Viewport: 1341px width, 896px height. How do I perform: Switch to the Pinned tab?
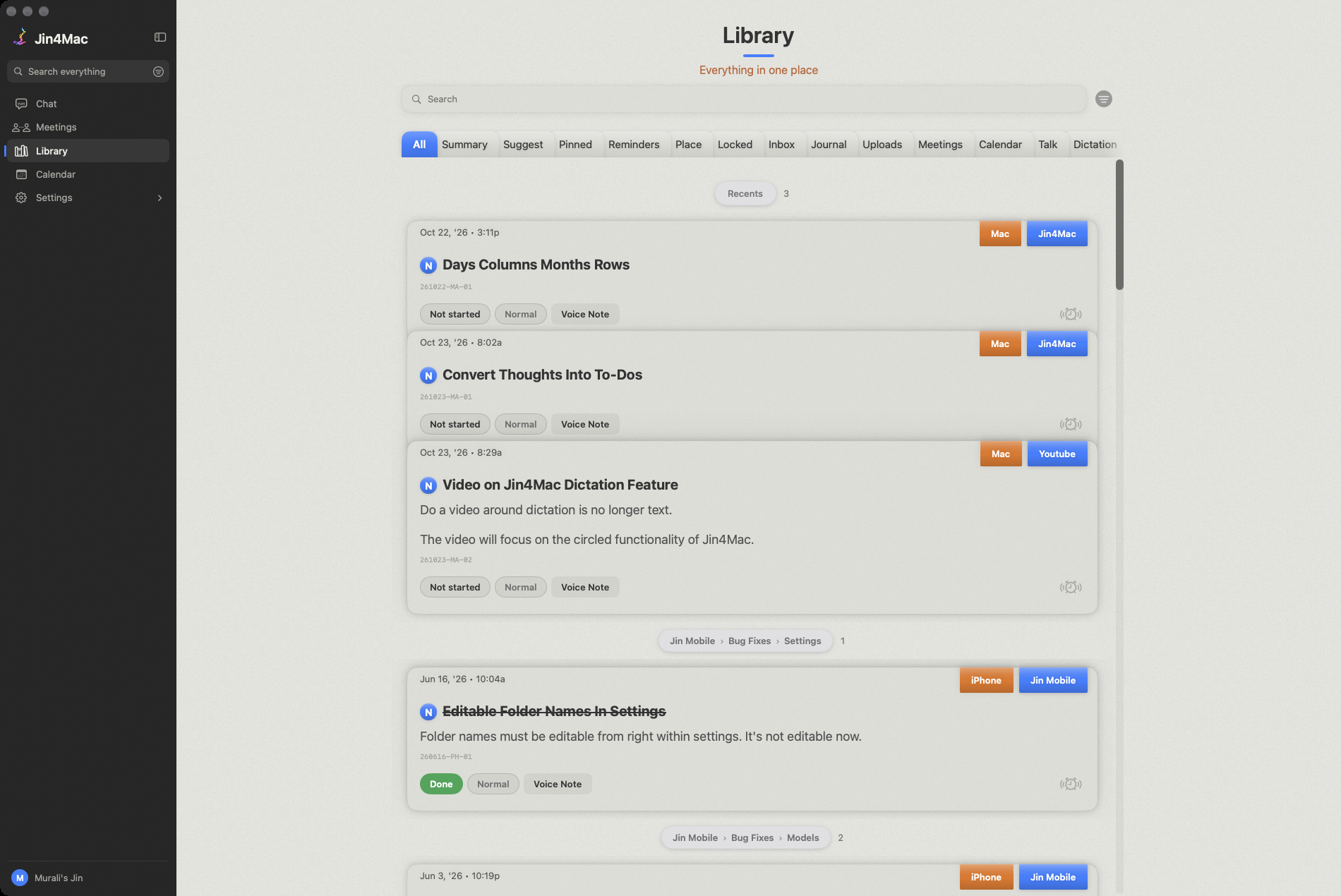pos(575,145)
